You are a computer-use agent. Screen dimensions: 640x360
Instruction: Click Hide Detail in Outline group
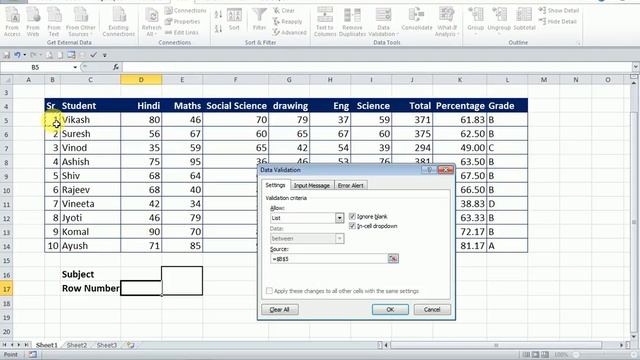(x=558, y=22)
